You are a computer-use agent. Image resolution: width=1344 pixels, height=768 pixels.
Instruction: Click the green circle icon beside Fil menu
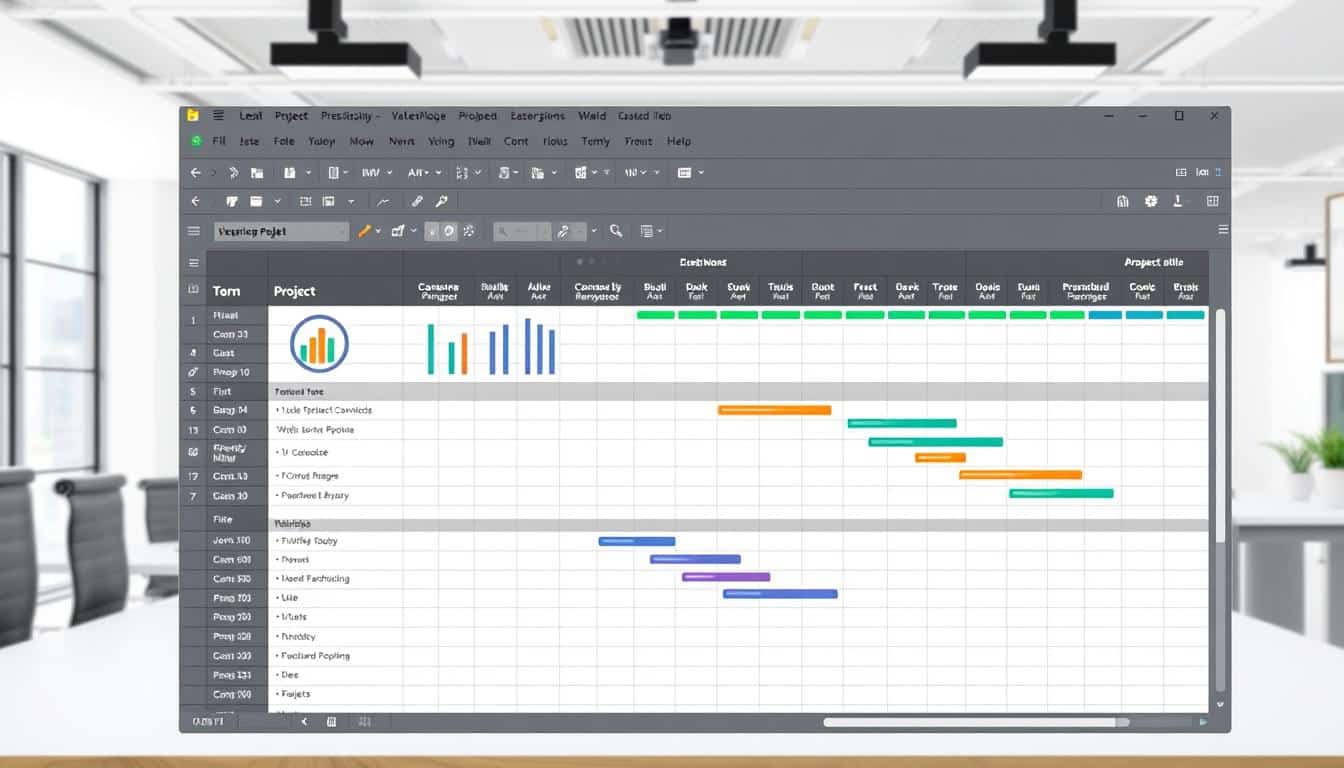[196, 141]
